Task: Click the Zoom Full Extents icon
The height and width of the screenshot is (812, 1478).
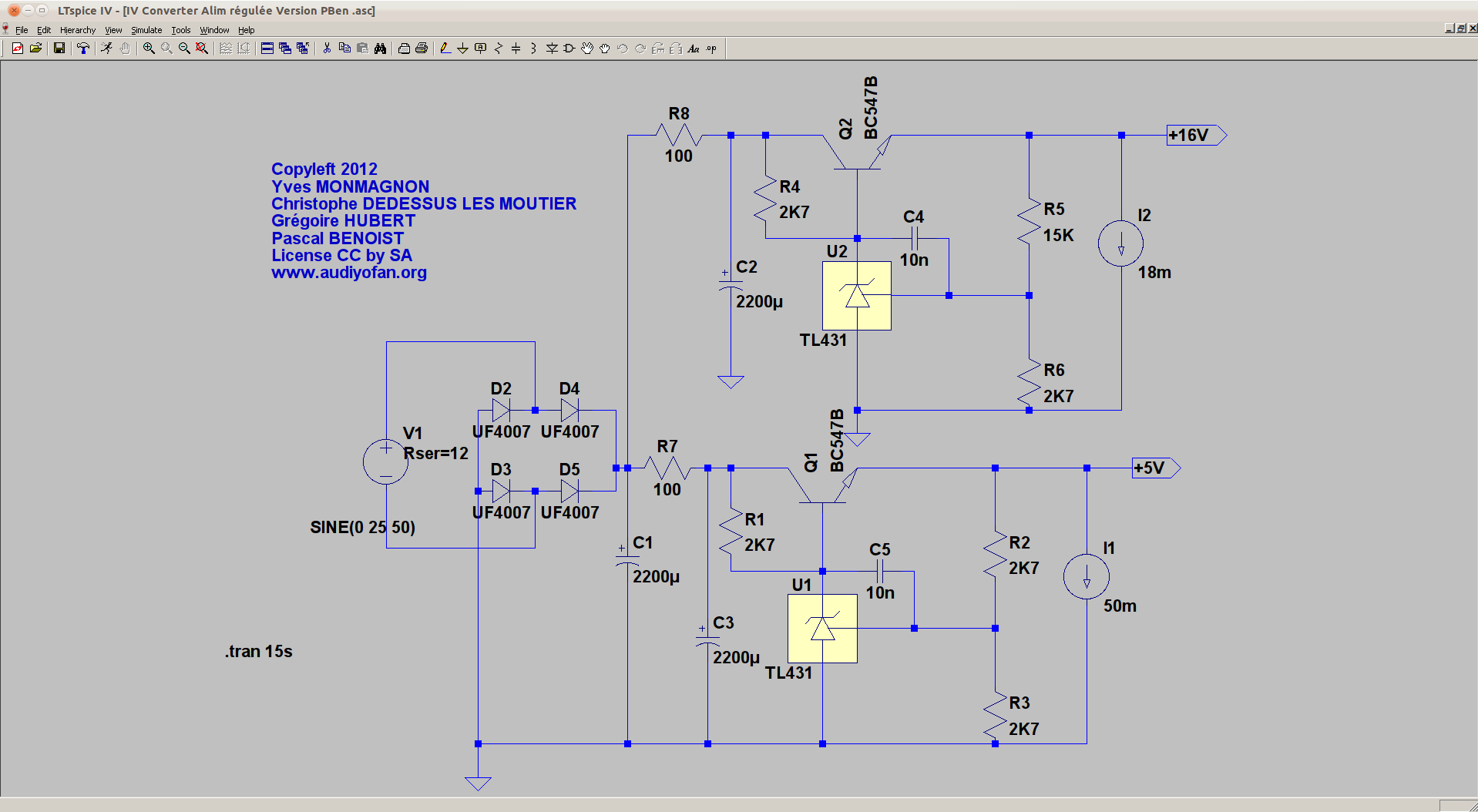Action: point(202,48)
